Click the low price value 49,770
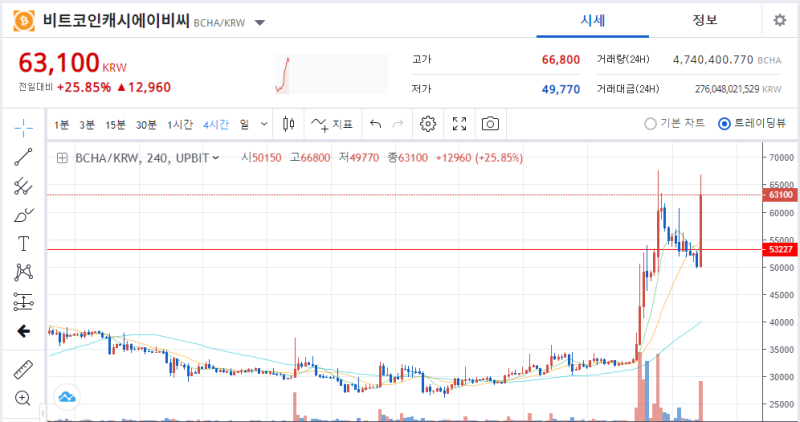Screen dimensions: 800x422 (x=561, y=89)
